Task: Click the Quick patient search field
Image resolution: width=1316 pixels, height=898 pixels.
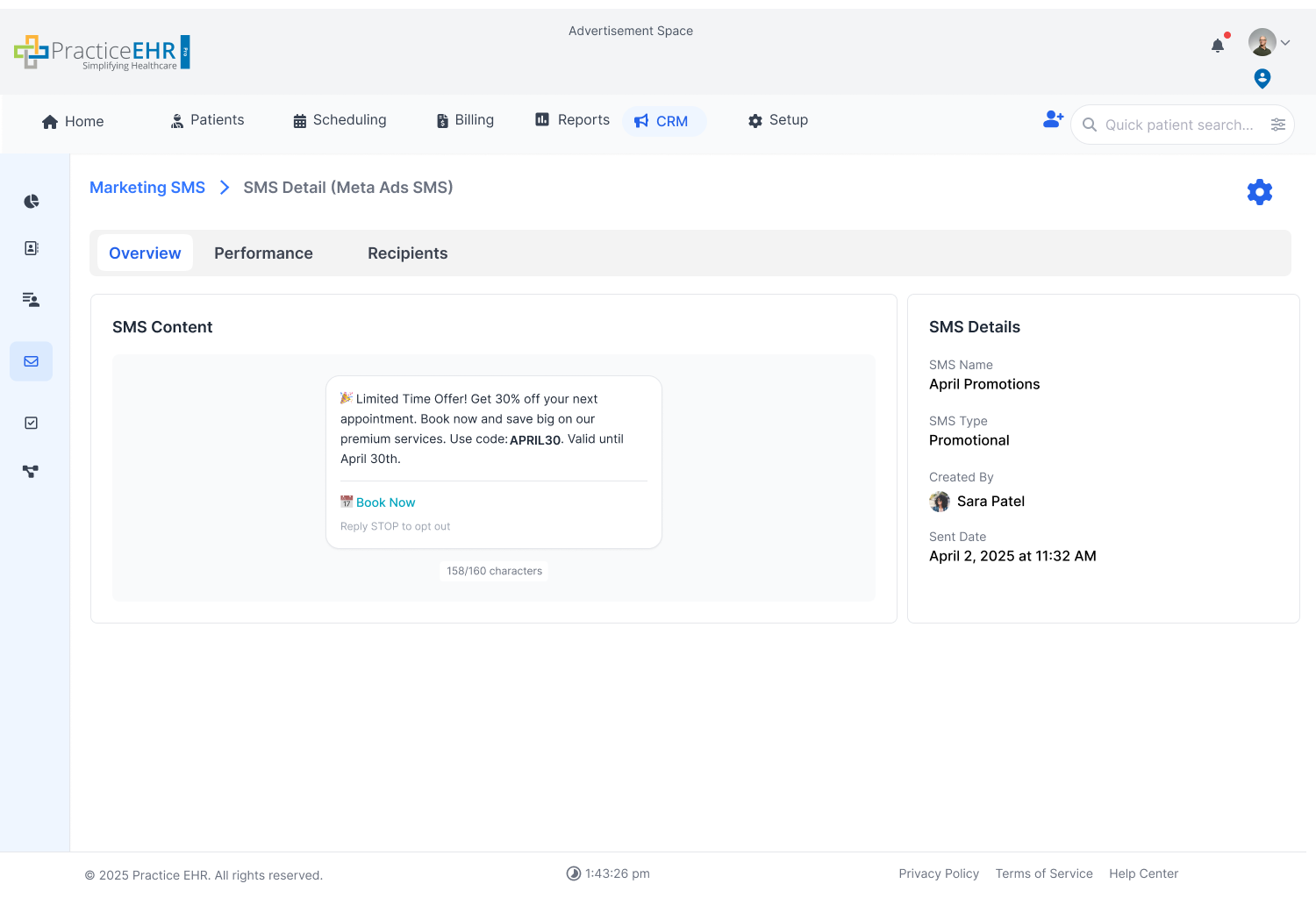Action: tap(1177, 125)
